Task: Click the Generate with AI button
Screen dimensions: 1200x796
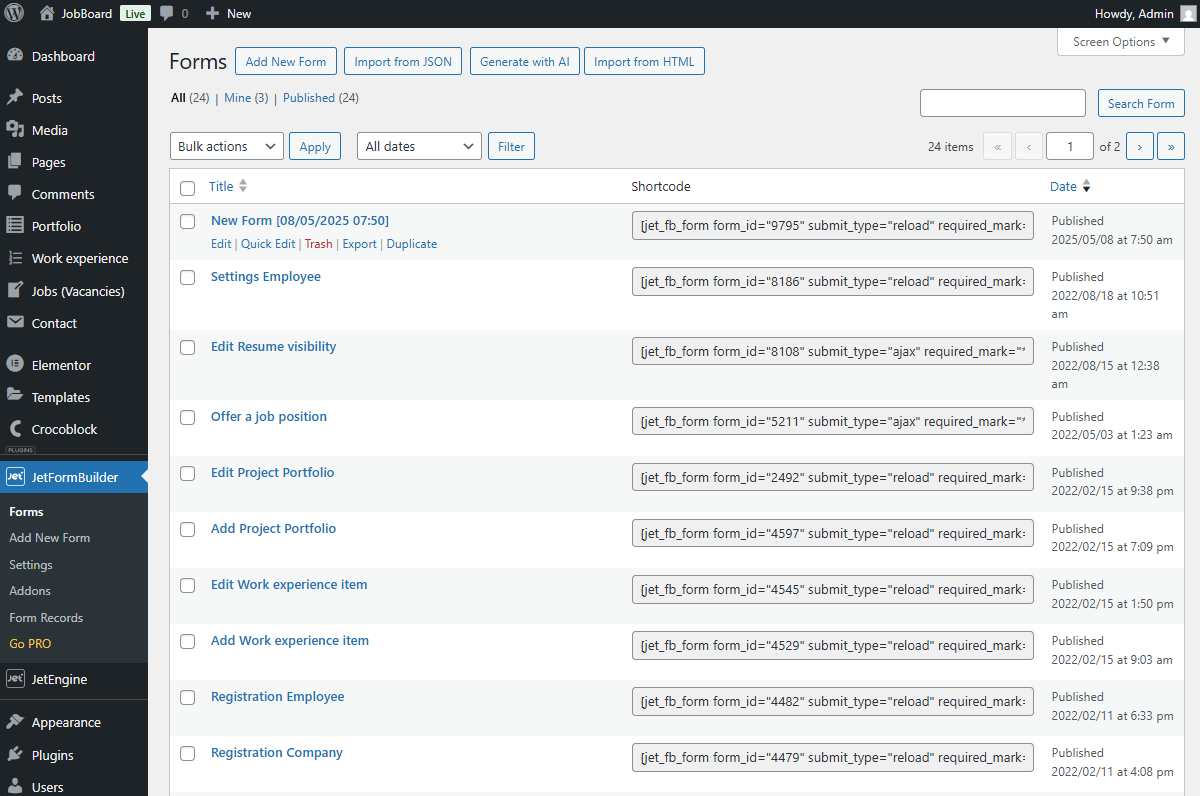Action: coord(524,61)
